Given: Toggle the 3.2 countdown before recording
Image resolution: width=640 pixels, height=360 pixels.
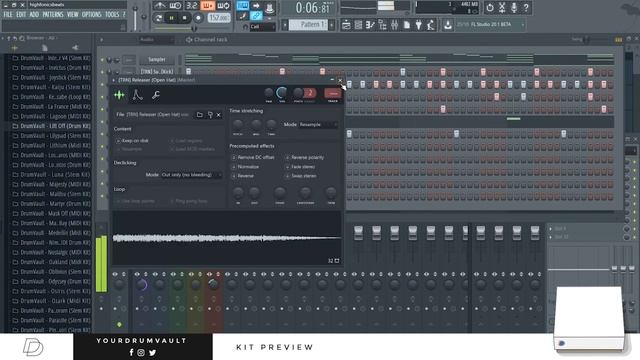Looking at the screenshot, I should 191,5.
